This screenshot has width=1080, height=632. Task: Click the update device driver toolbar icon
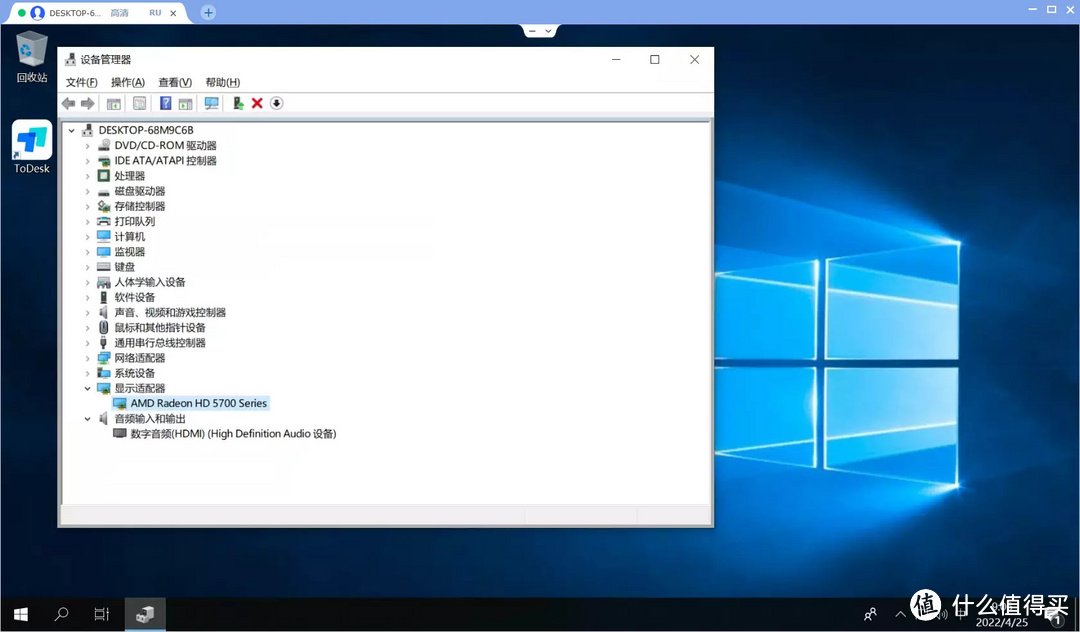(x=238, y=103)
